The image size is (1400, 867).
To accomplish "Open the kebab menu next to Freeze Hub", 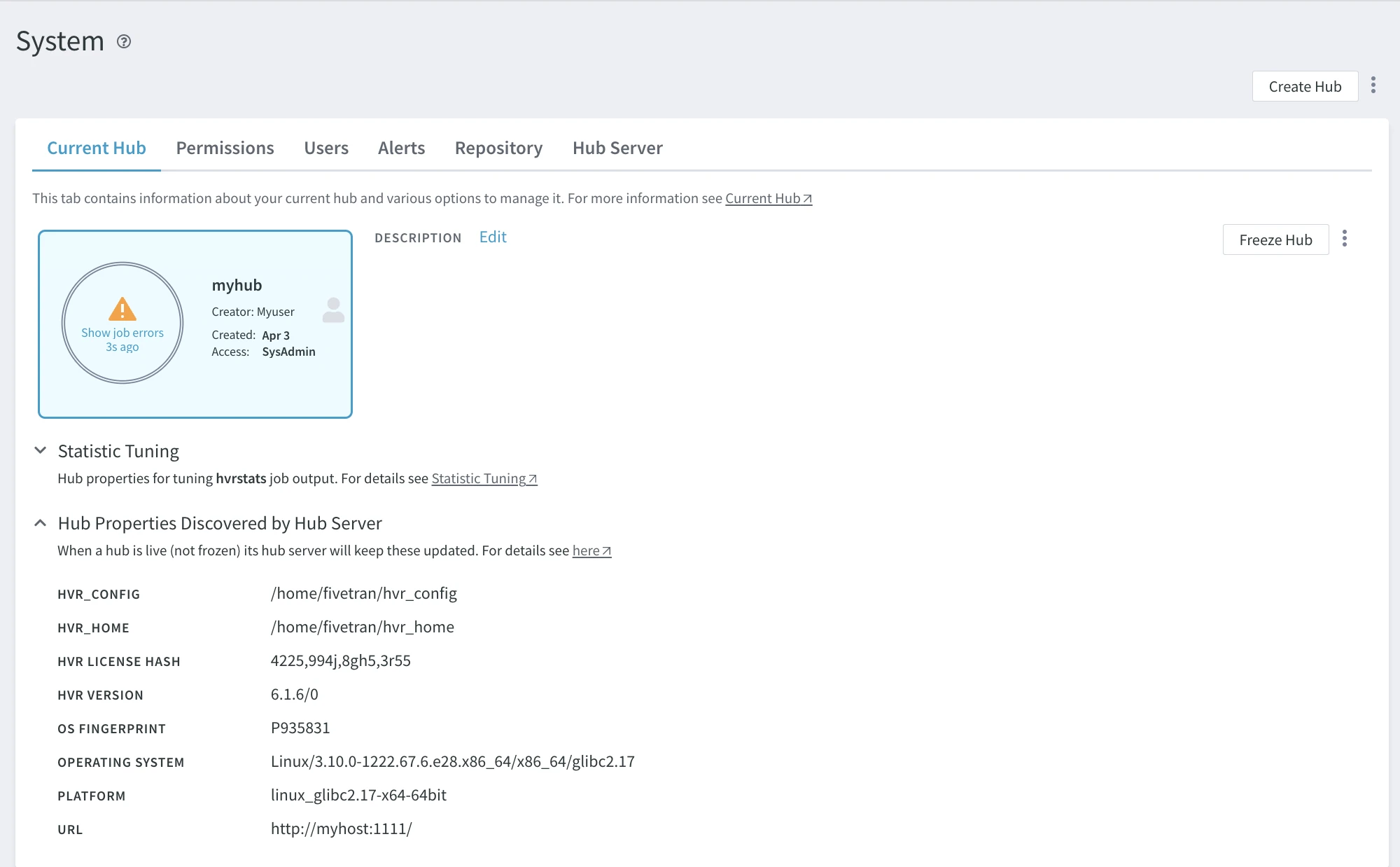I will 1345,239.
